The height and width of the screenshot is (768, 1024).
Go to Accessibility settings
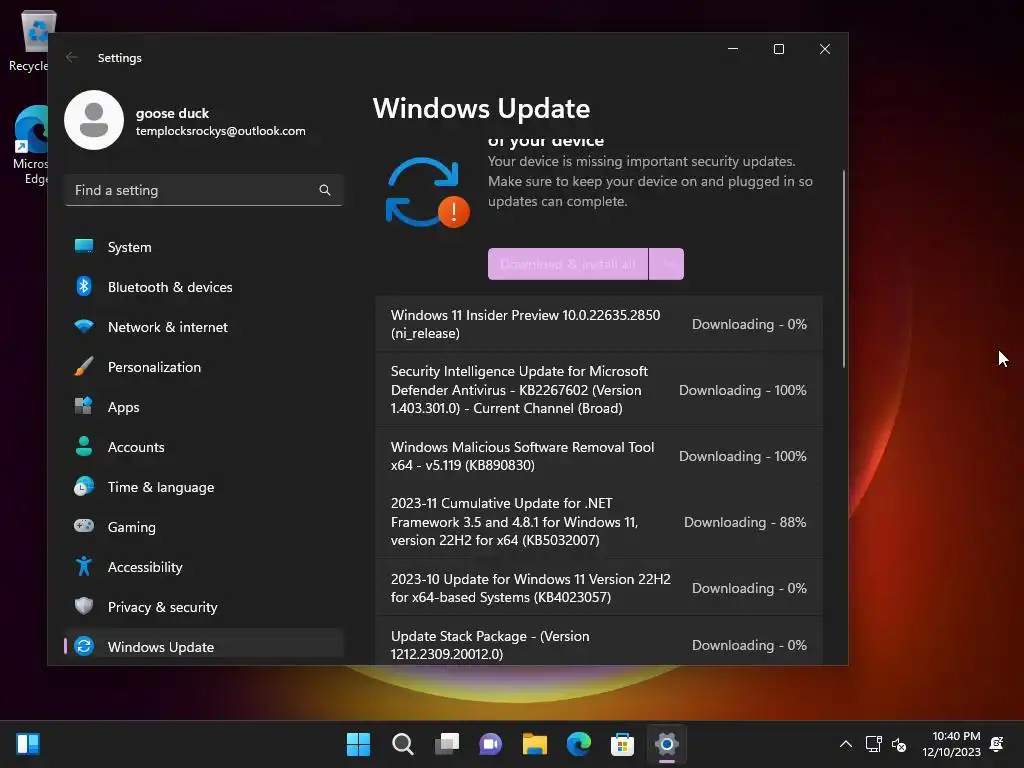pyautogui.click(x=204, y=567)
